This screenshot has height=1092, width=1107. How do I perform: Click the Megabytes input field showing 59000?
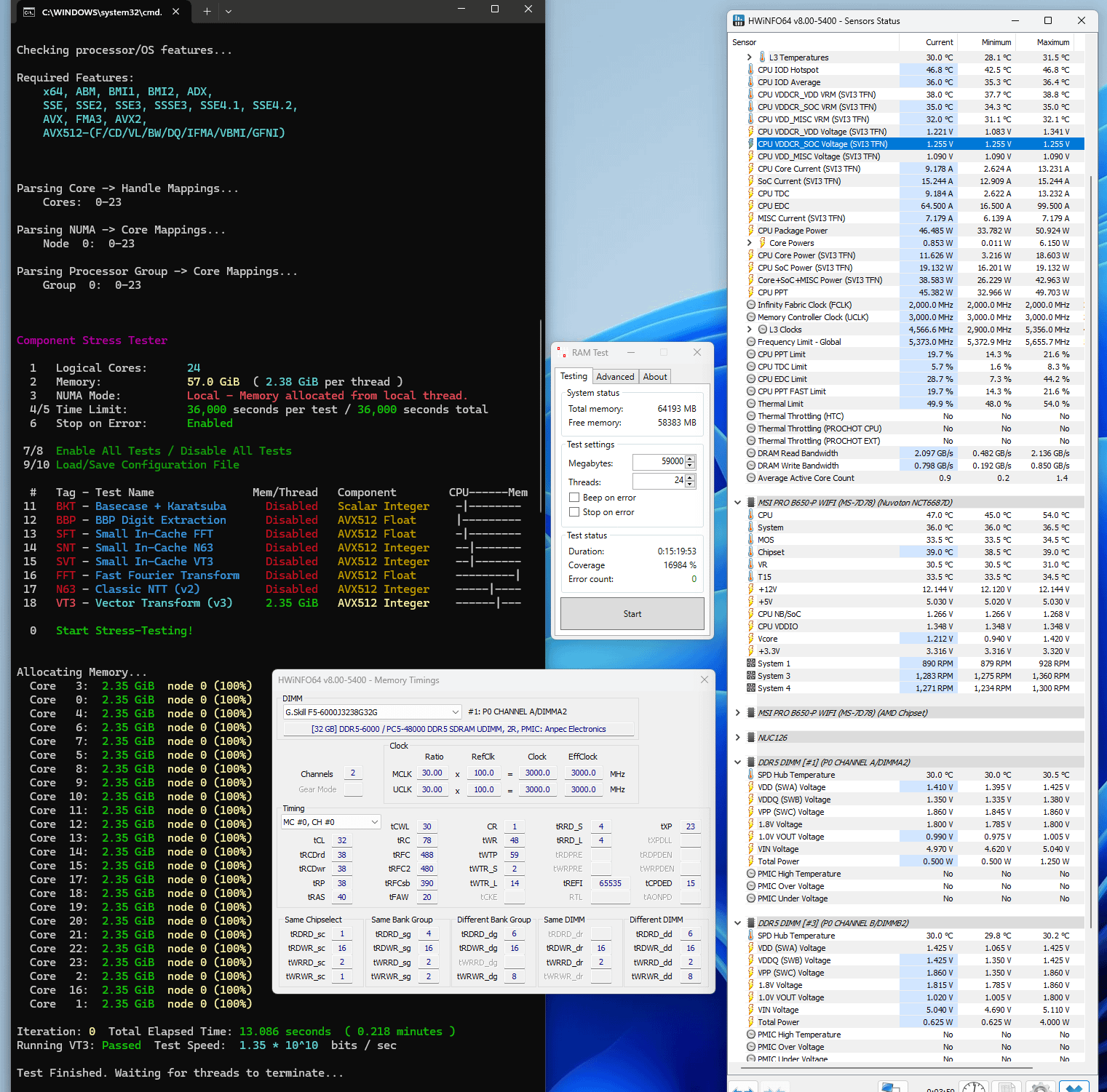659,462
